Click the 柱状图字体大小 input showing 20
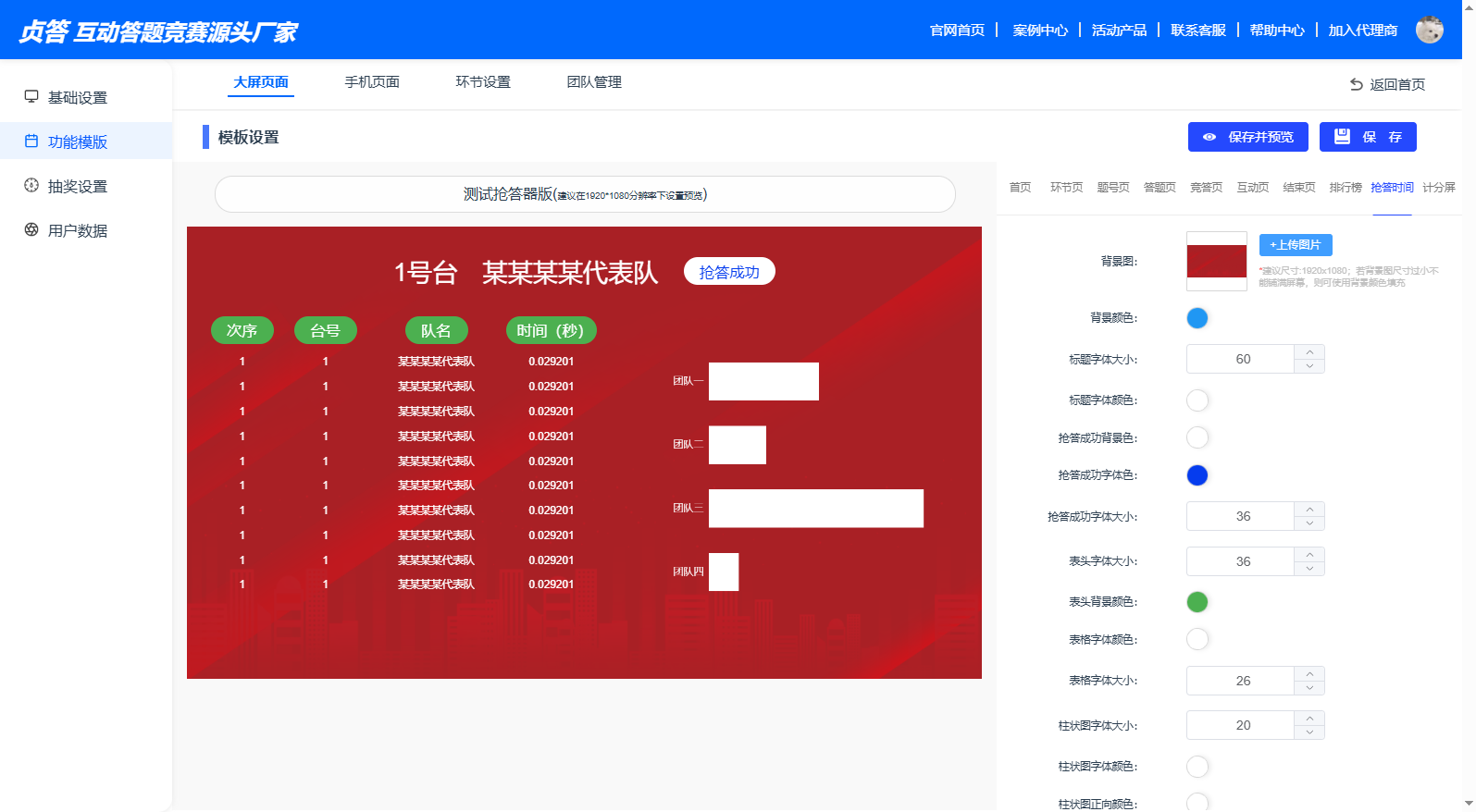 click(1241, 725)
